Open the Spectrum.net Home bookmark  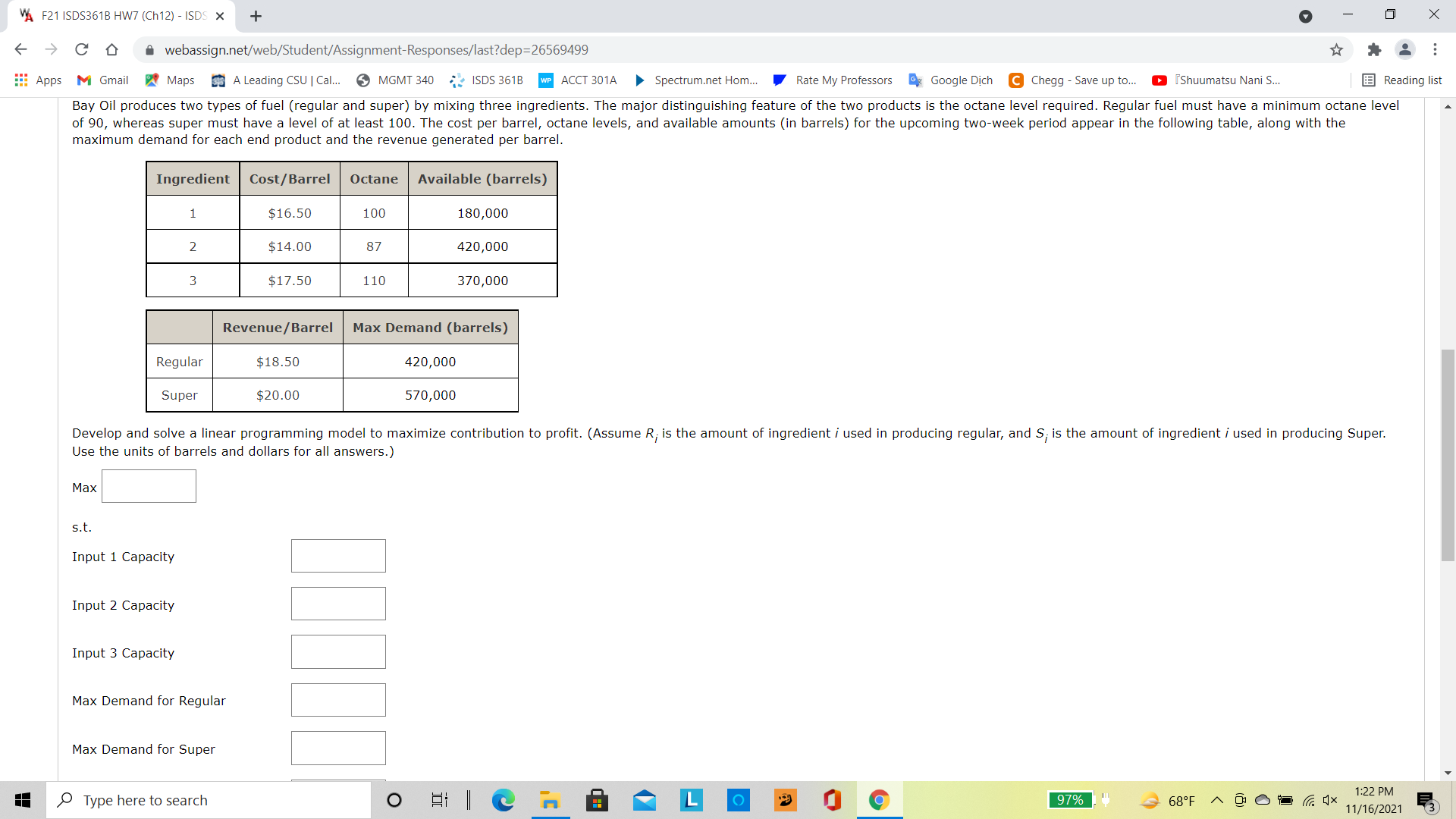(x=695, y=80)
